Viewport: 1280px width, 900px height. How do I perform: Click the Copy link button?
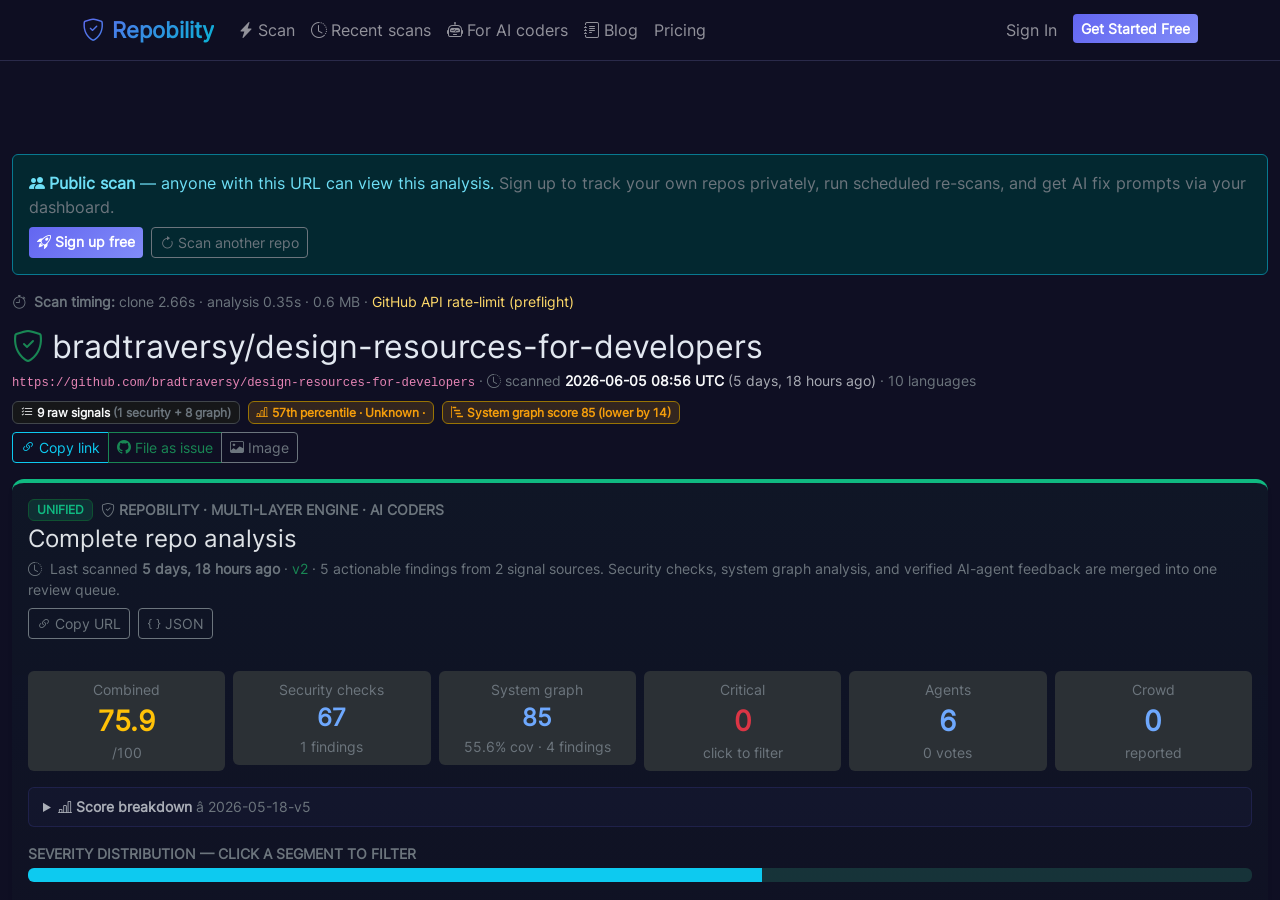click(60, 447)
